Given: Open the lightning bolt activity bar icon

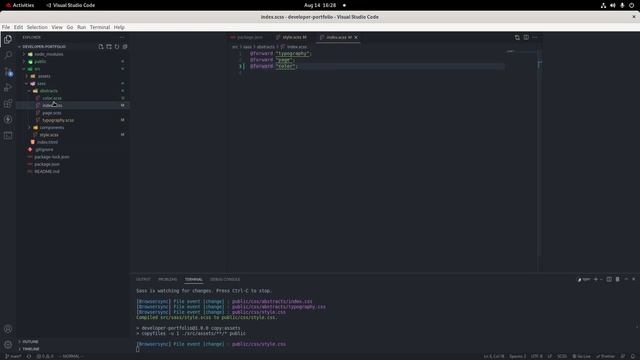Looking at the screenshot, I should 8,119.
